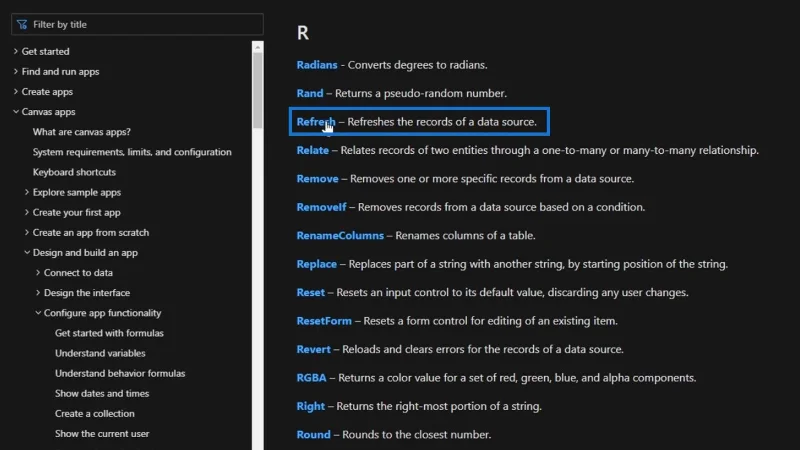Expand Design the interface node
This screenshot has height=450, width=800.
38,293
